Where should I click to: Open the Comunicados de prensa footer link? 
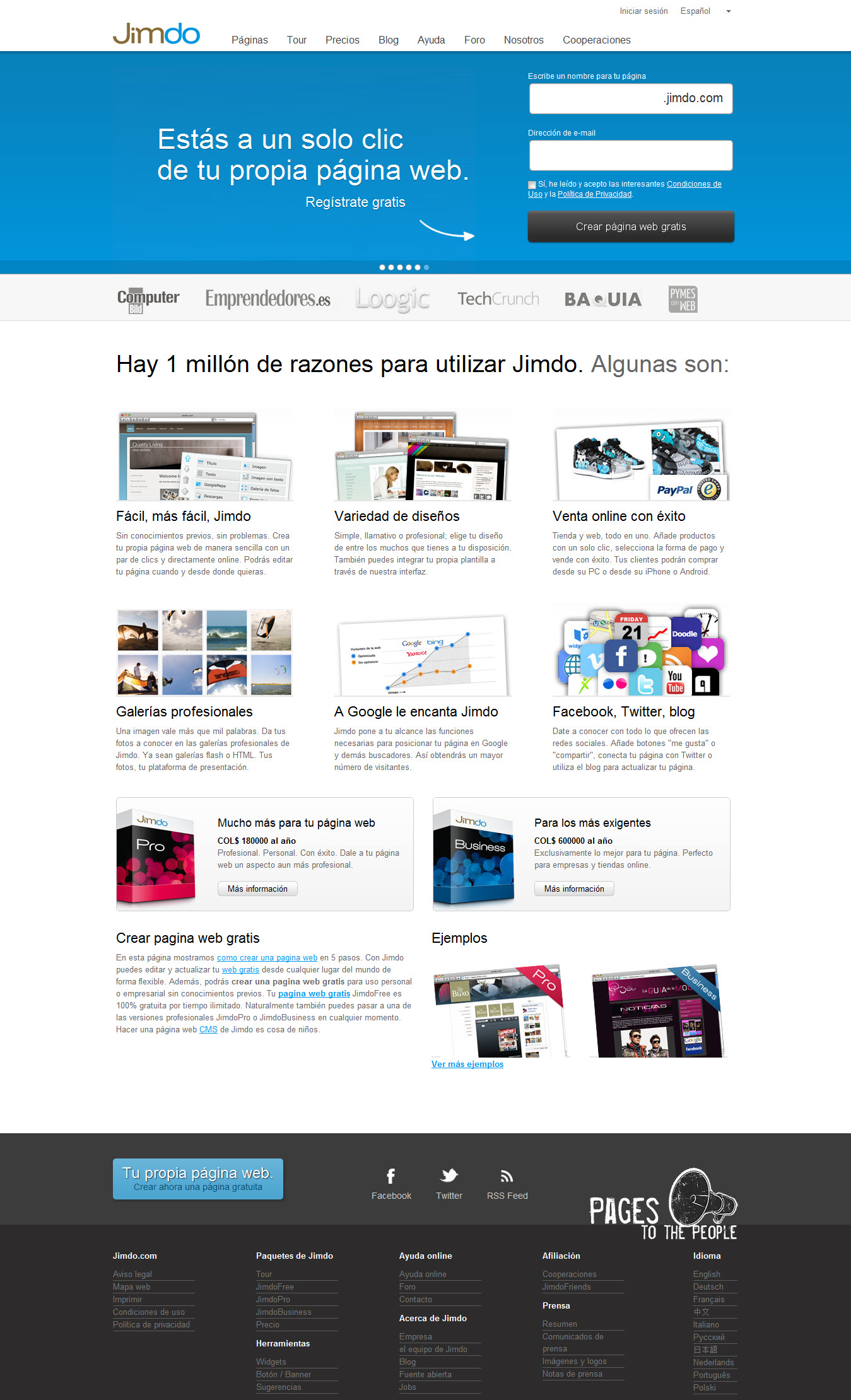click(x=573, y=1343)
